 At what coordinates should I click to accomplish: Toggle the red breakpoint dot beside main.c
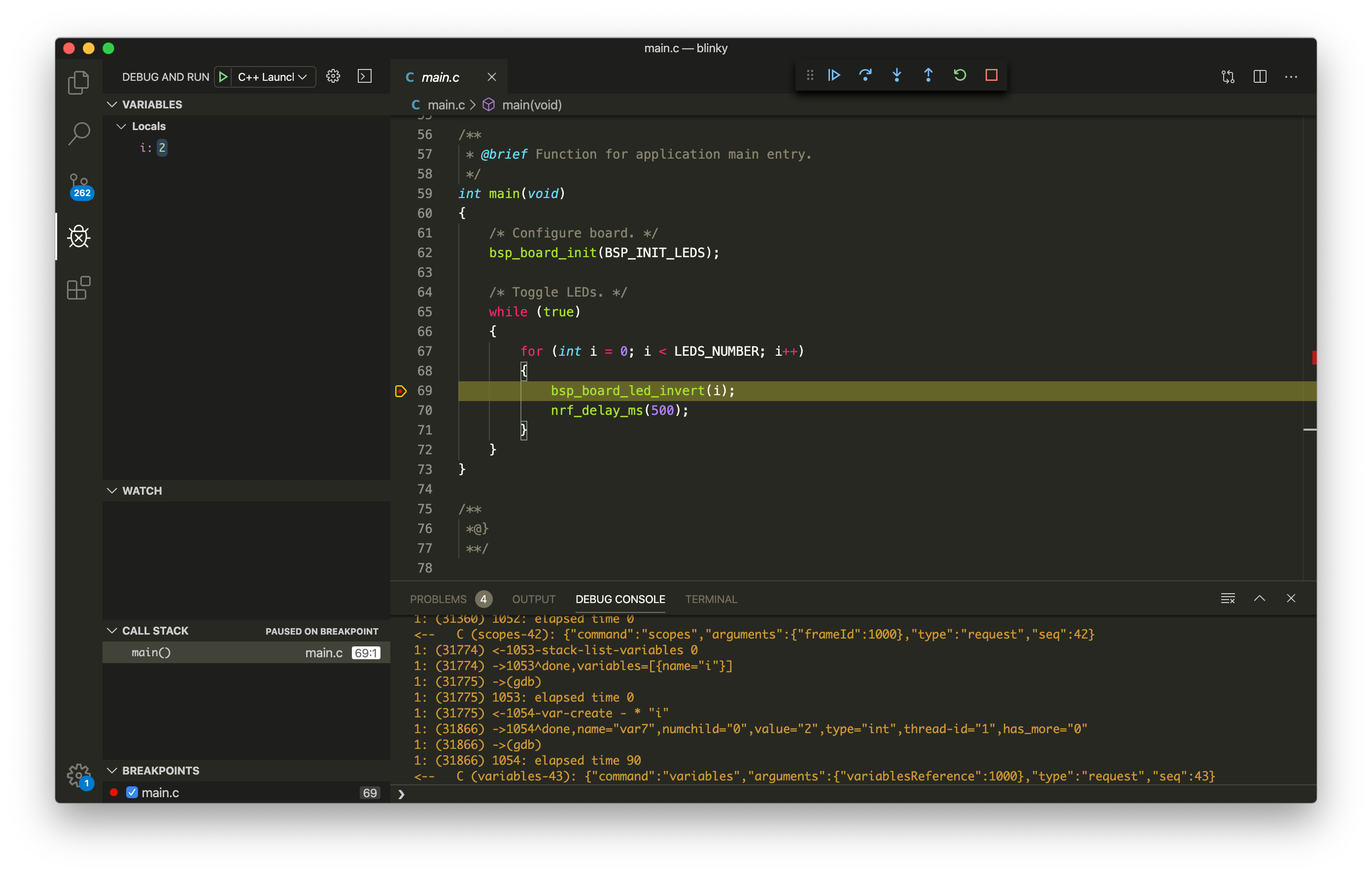click(114, 792)
